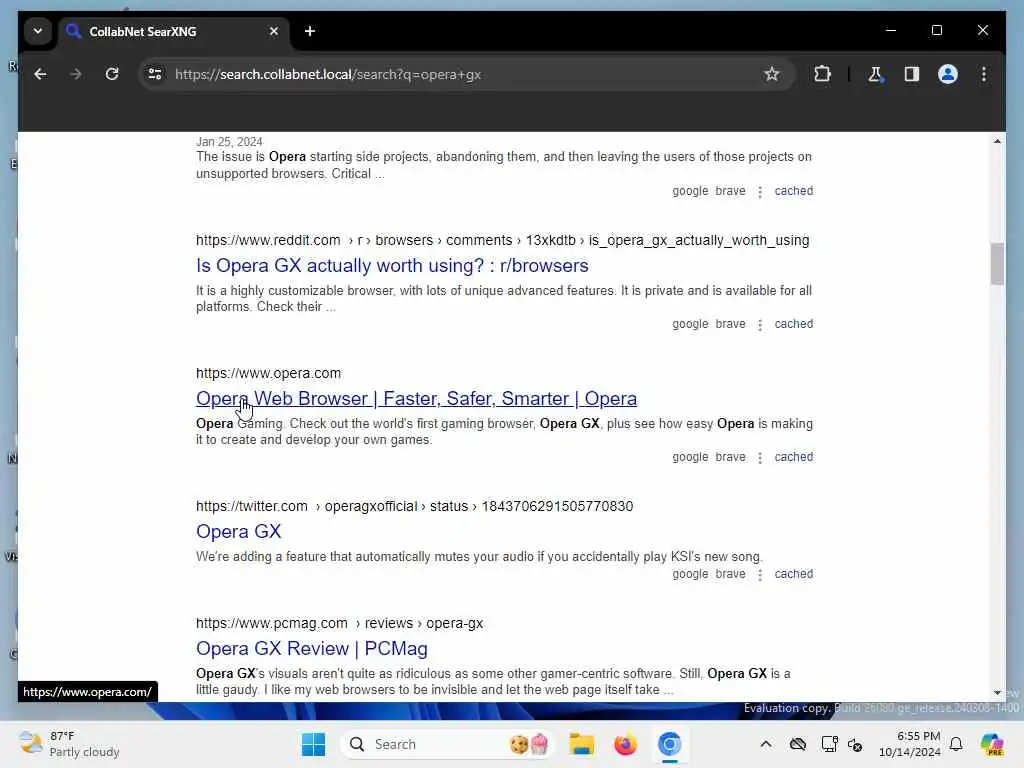Screen dimensions: 1024x768
Task: Open cached link for Opera.com result
Action: (x=793, y=457)
